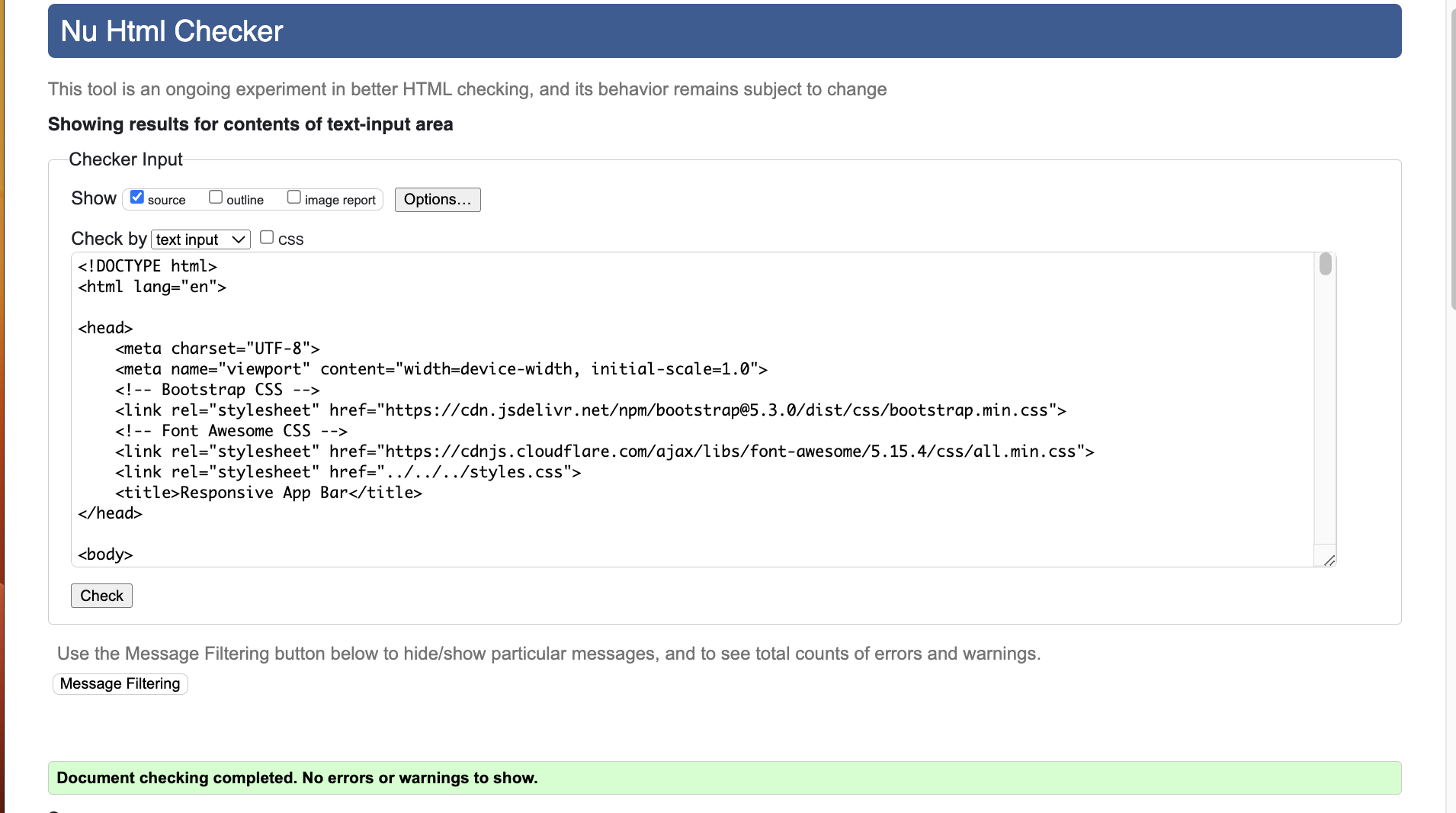Click the <body> tag line
The image size is (1456, 813).
tap(105, 554)
